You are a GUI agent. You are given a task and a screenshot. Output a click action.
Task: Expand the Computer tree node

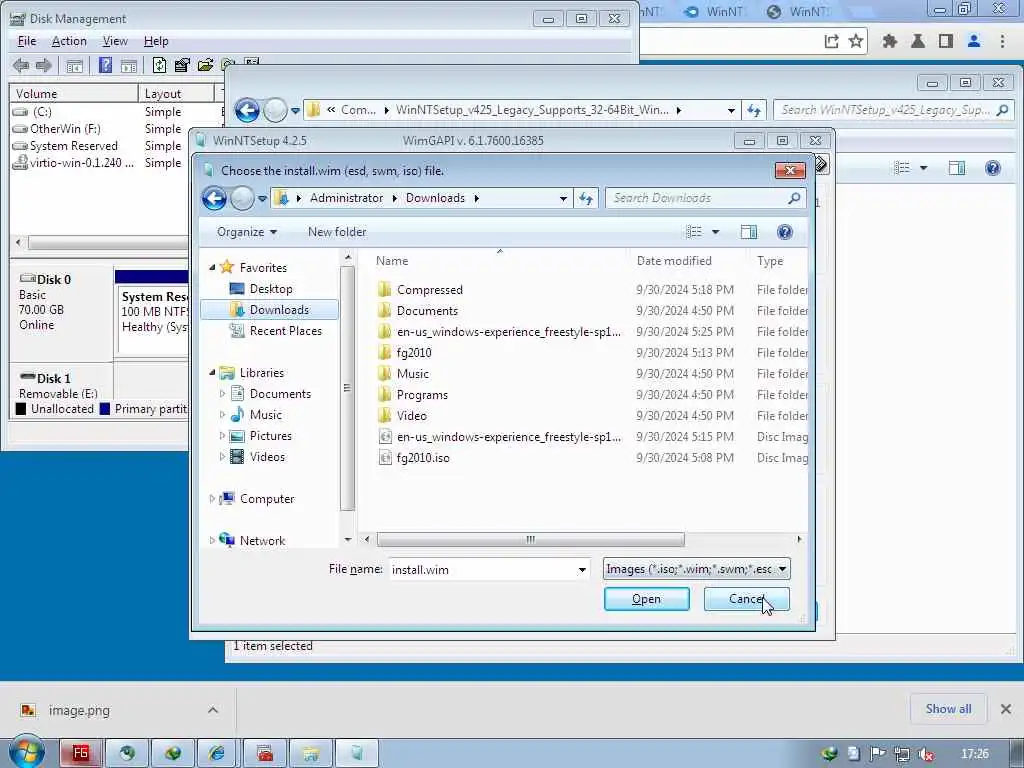[x=212, y=498]
